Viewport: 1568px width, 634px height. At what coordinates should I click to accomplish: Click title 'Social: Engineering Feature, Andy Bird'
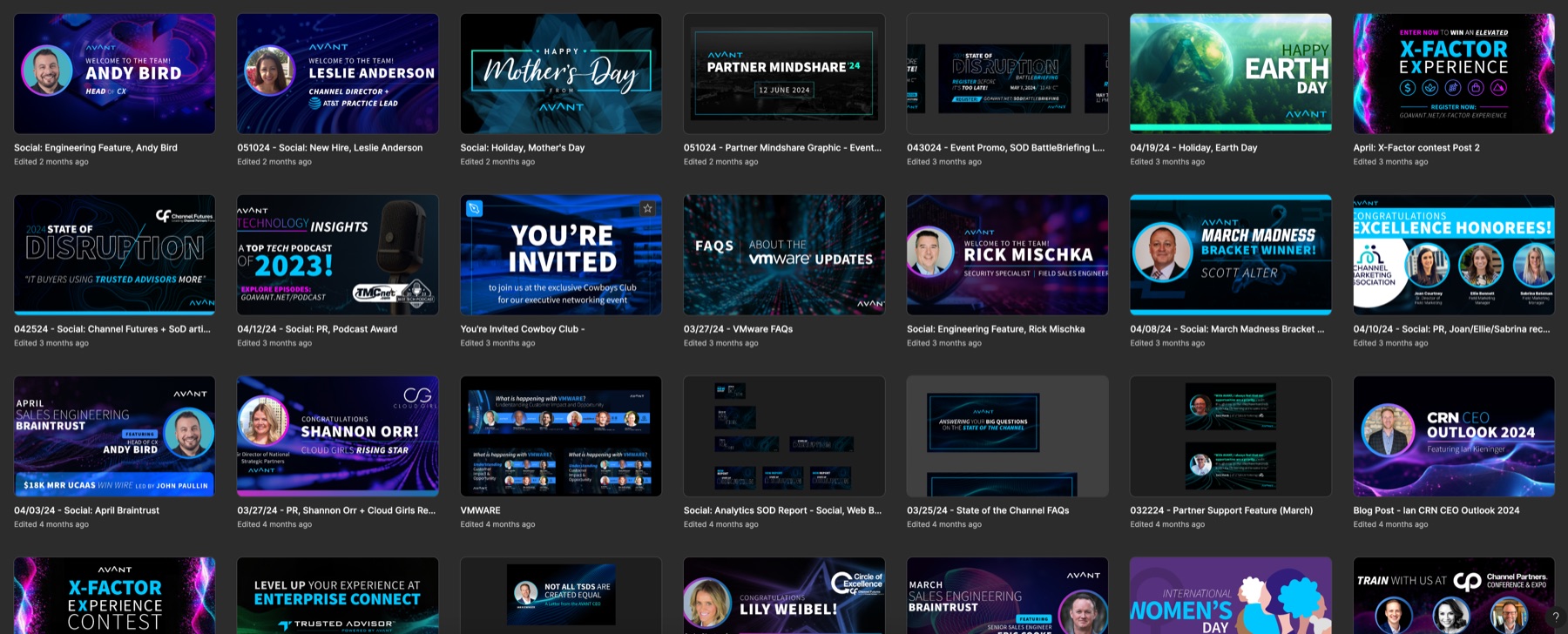96,148
